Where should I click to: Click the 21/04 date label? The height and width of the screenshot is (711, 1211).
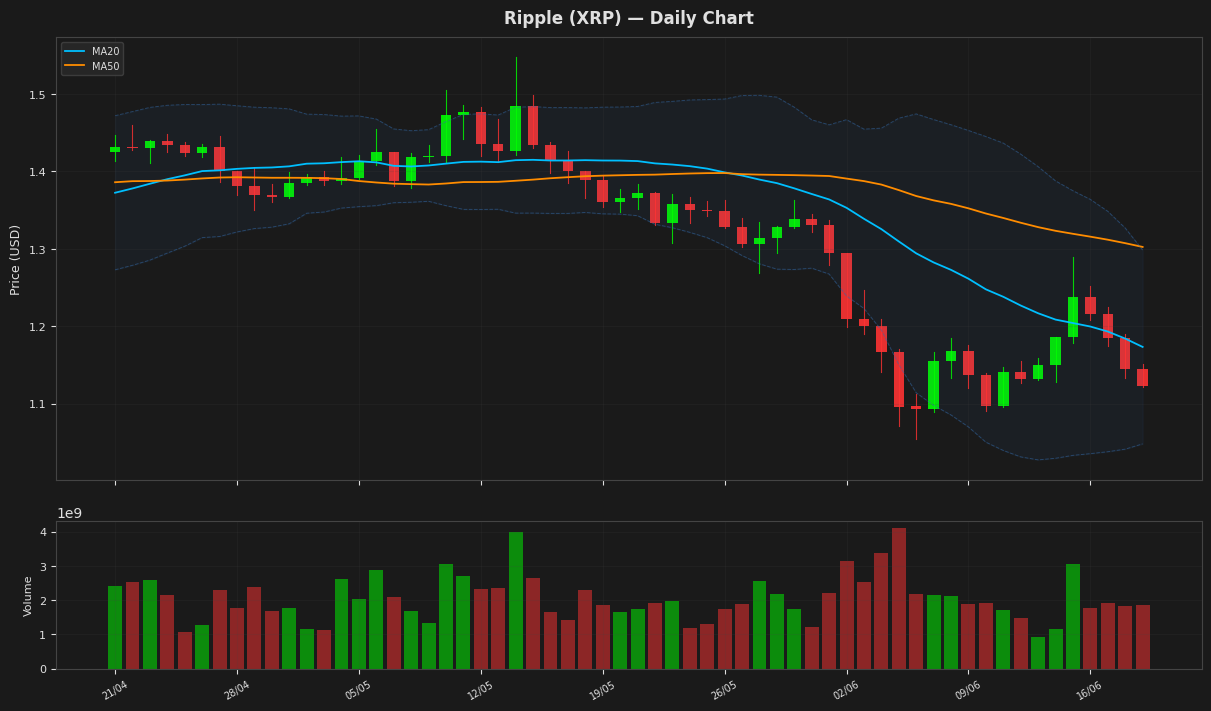[x=115, y=690]
